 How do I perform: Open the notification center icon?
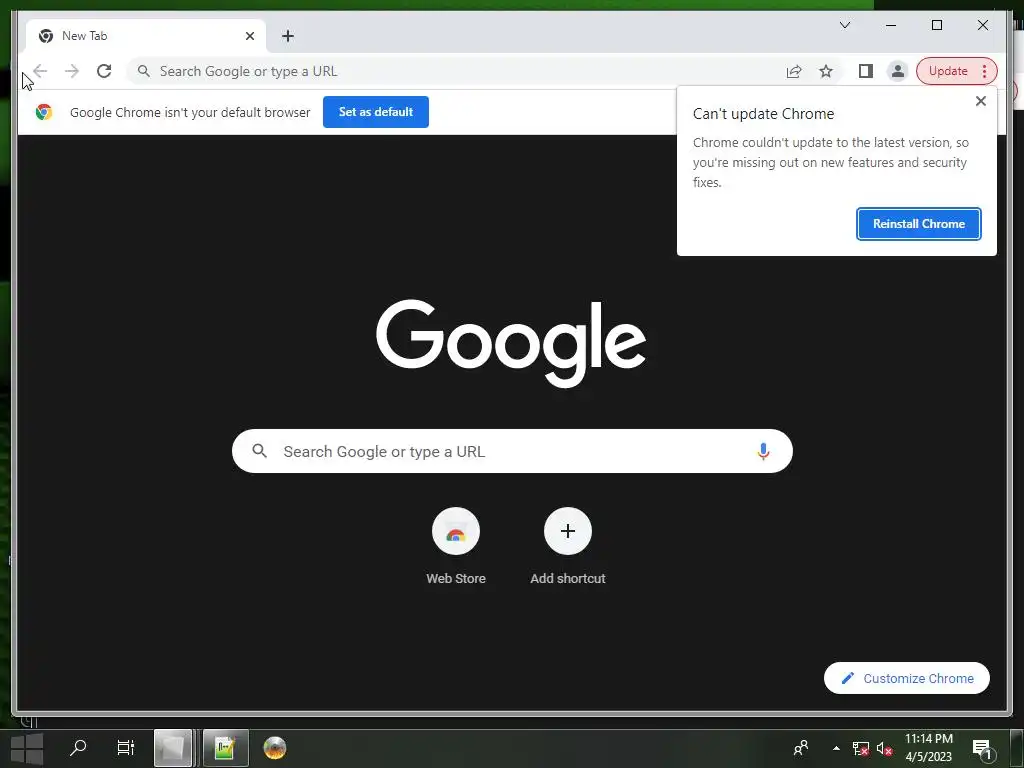pyautogui.click(x=982, y=748)
